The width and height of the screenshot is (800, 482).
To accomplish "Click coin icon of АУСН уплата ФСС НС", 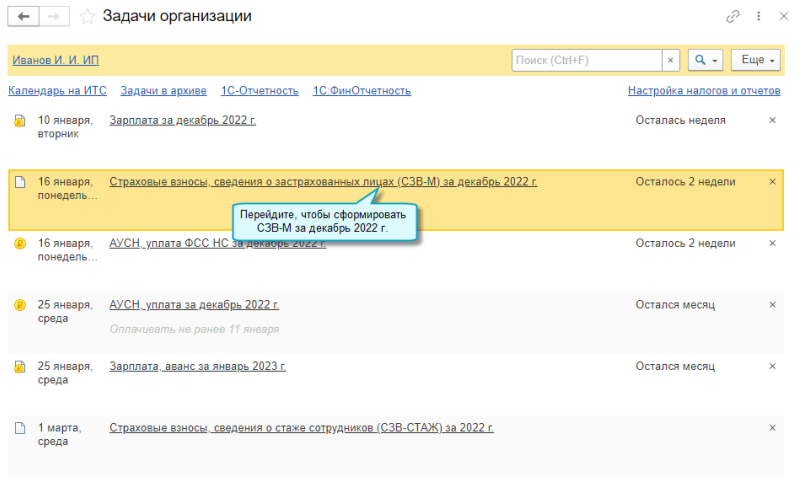I will 19,244.
